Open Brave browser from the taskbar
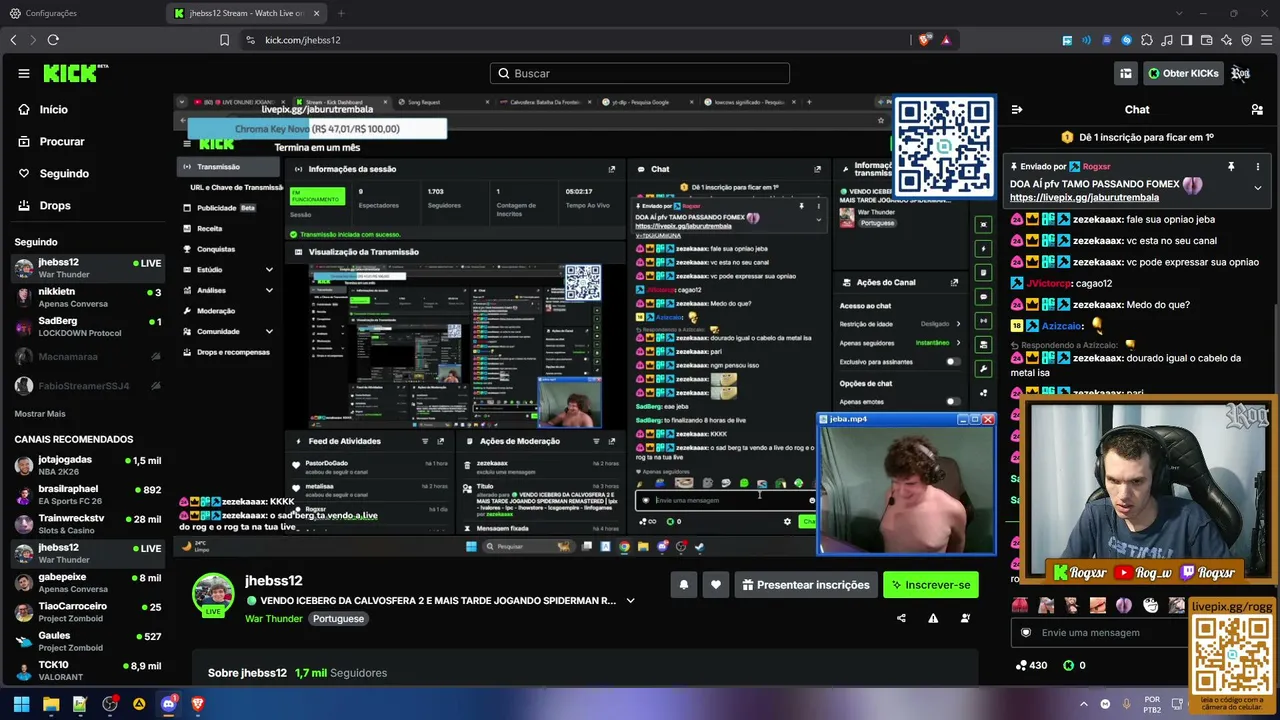 [x=197, y=704]
